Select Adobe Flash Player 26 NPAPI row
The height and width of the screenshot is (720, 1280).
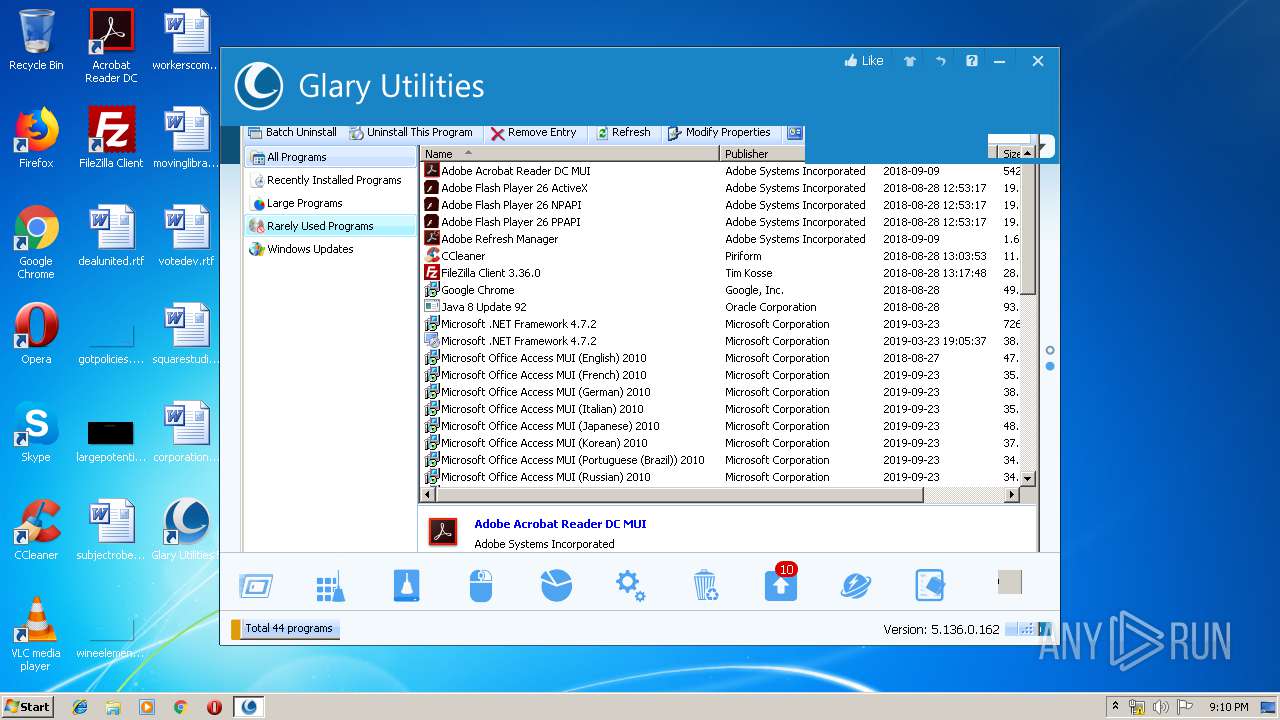(721, 205)
